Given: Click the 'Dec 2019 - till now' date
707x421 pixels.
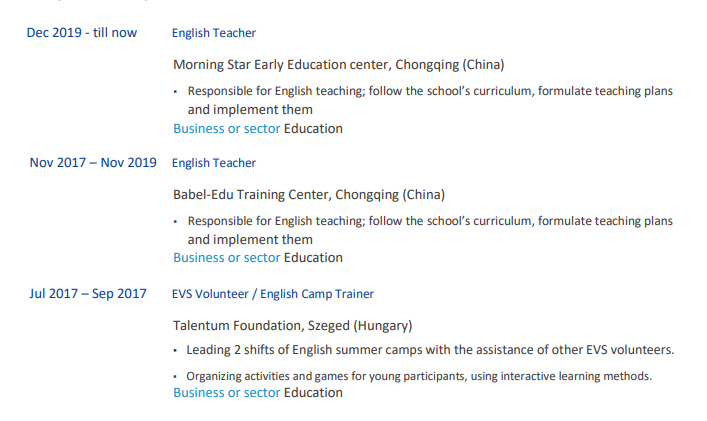Looking at the screenshot, I should pyautogui.click(x=82, y=32).
